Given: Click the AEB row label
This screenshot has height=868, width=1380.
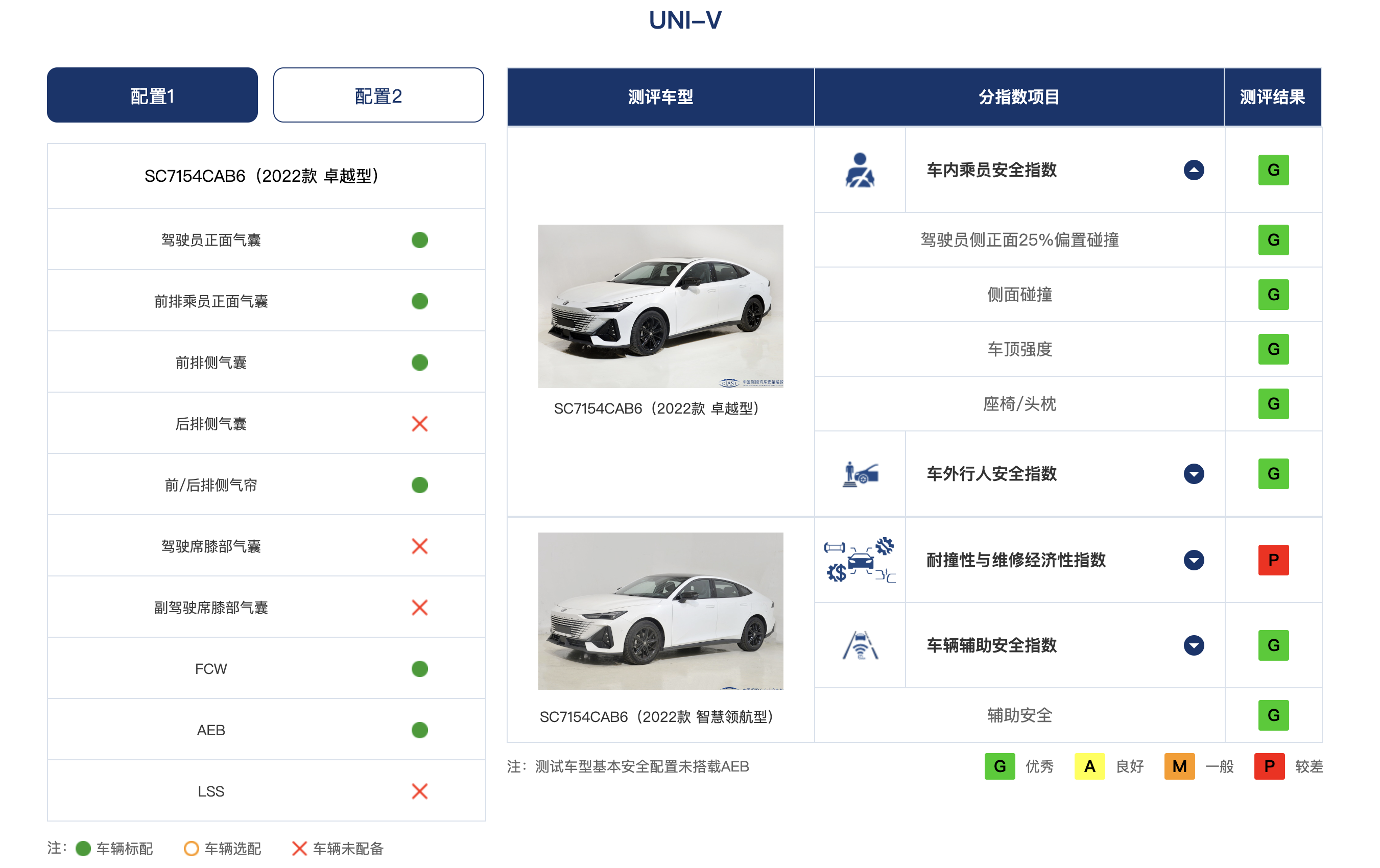Looking at the screenshot, I should point(211,731).
